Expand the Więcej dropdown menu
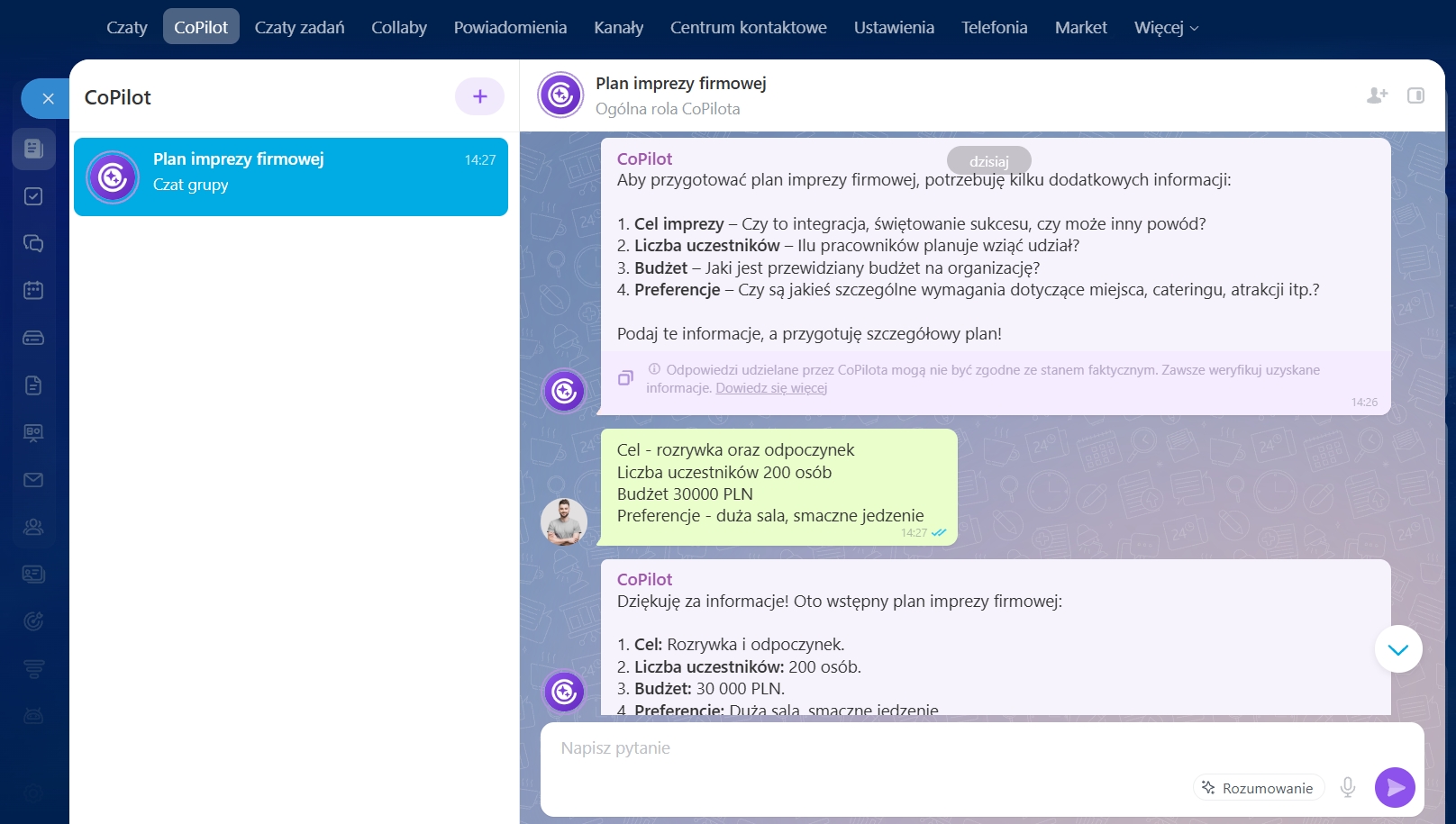This screenshot has width=1456, height=824. click(x=1166, y=27)
